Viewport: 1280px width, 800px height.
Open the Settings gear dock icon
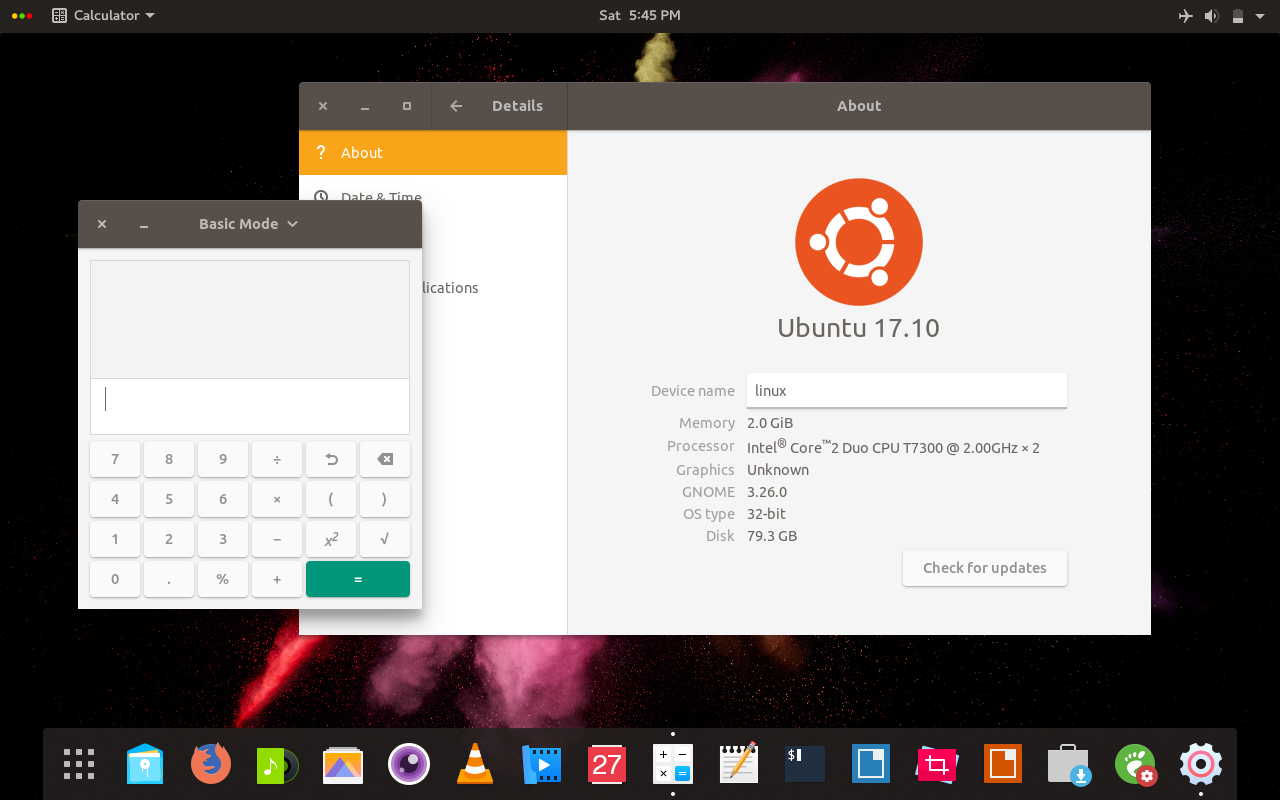pos(1201,764)
